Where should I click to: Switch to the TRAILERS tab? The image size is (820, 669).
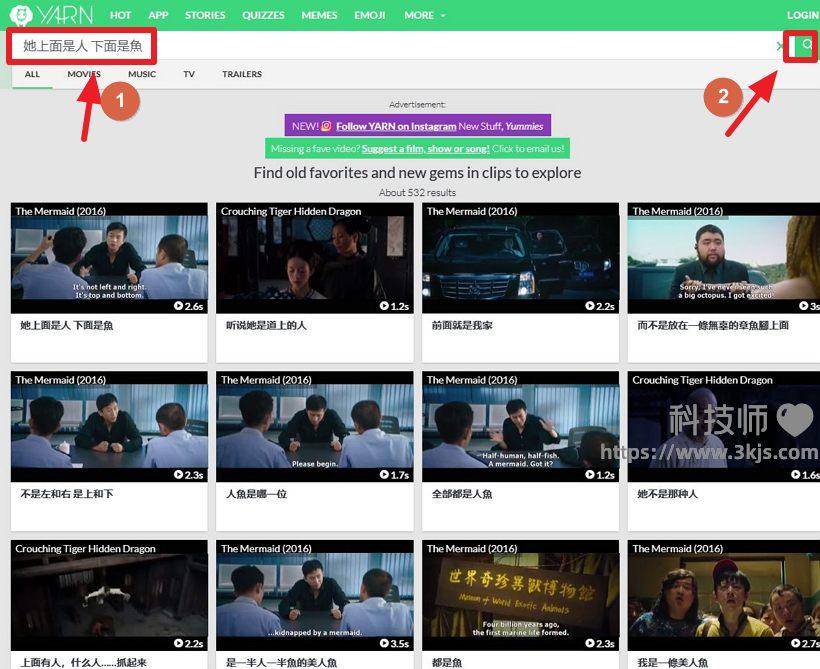(x=242, y=74)
